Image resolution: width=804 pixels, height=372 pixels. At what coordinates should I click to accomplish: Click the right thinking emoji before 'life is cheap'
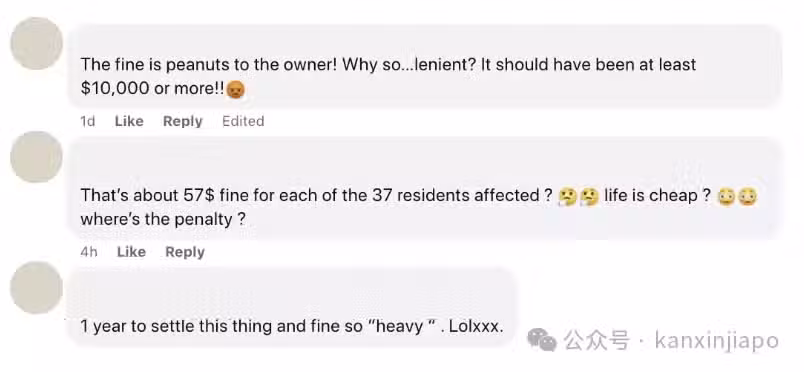[589, 197]
